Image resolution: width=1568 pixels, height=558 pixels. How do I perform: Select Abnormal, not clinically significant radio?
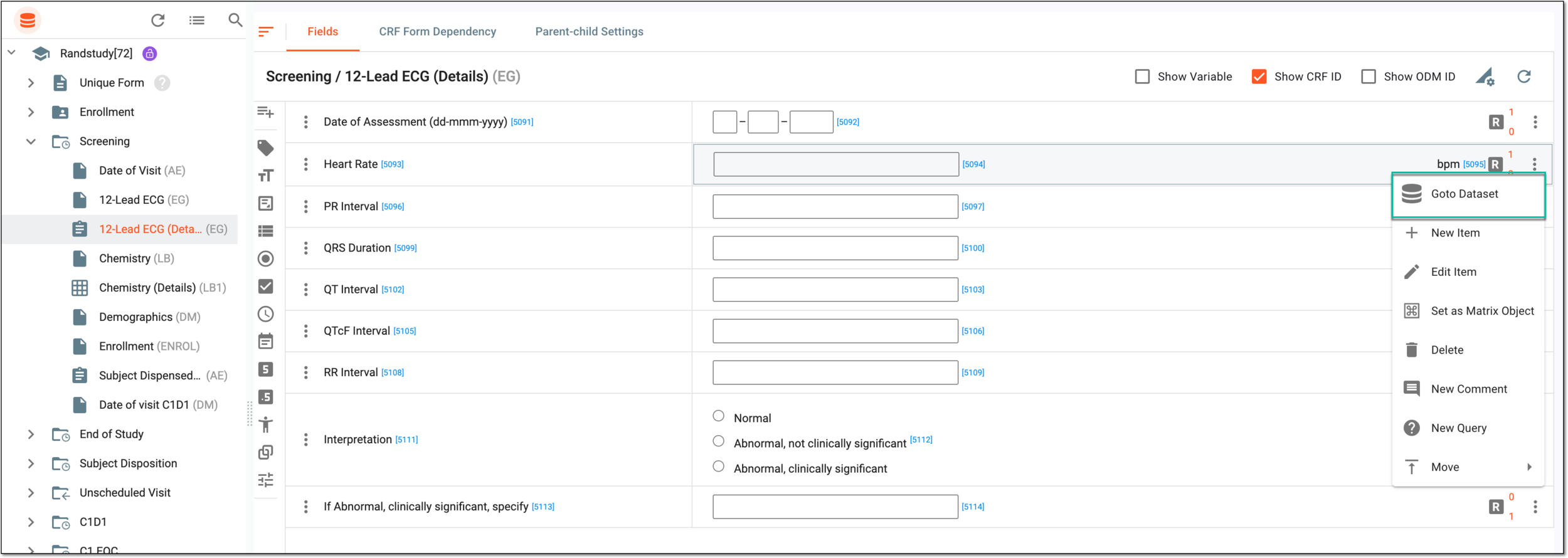click(x=719, y=441)
